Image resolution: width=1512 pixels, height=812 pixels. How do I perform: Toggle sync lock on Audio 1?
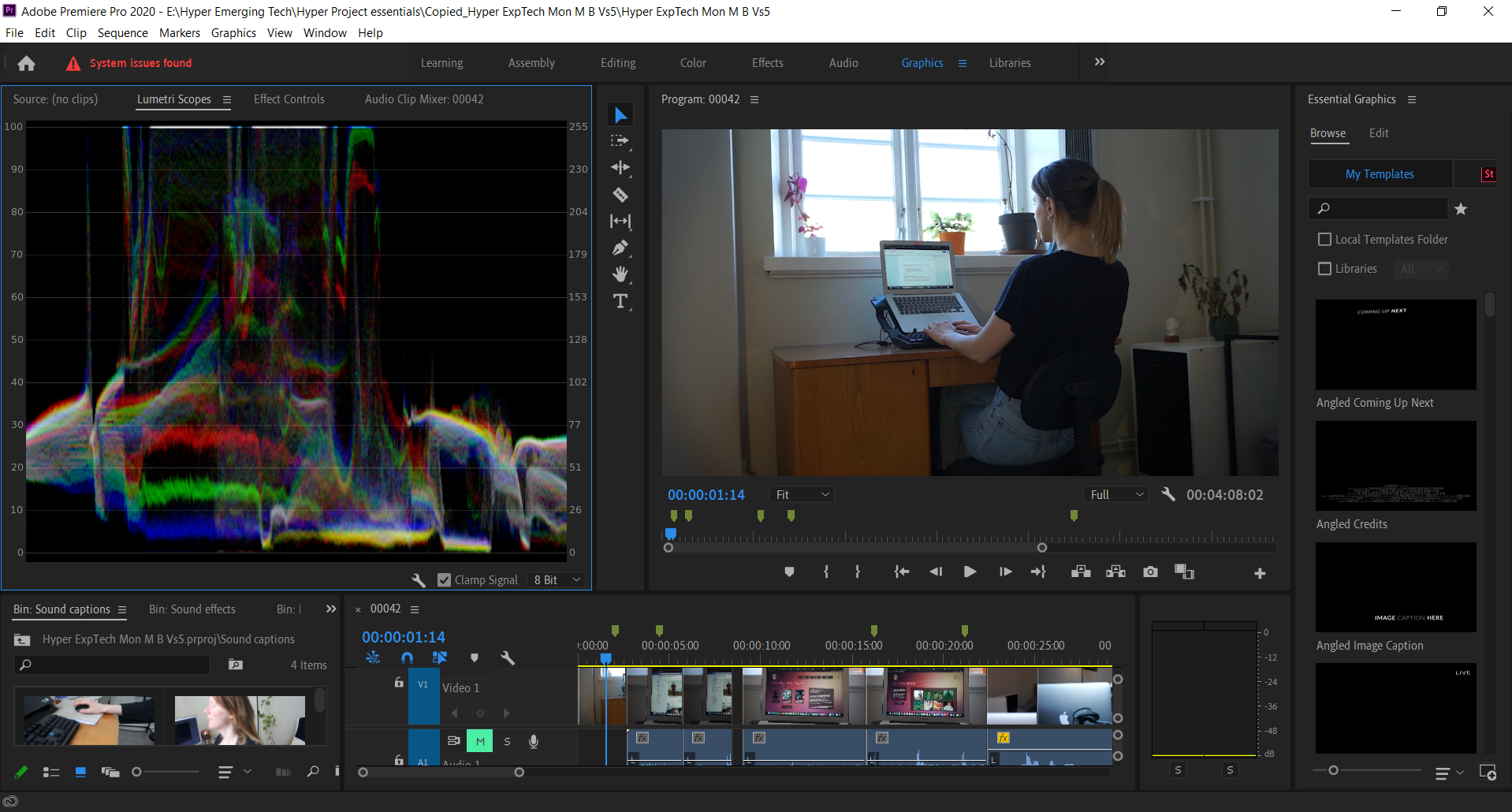(454, 741)
